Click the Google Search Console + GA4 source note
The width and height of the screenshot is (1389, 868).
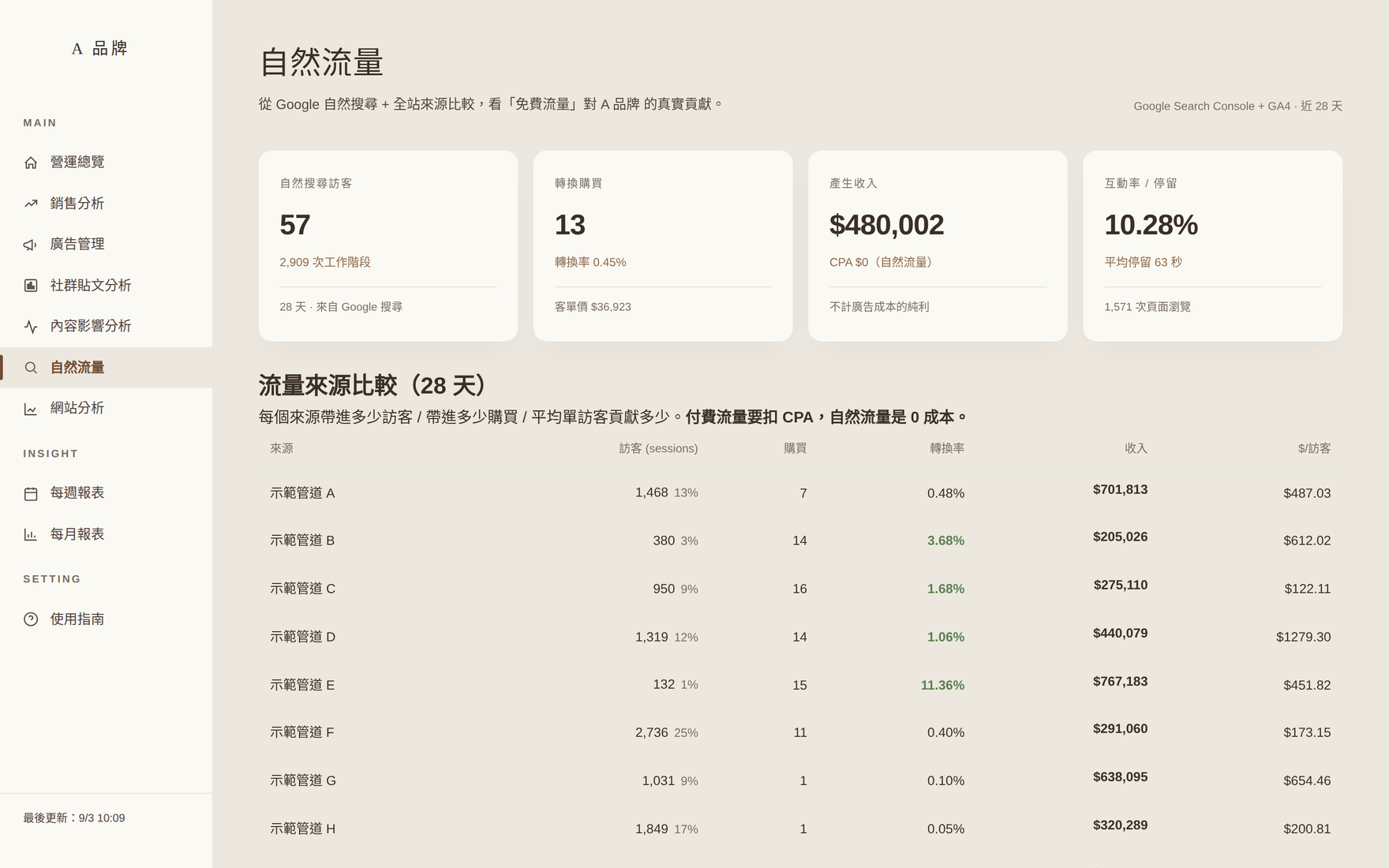pos(1237,106)
